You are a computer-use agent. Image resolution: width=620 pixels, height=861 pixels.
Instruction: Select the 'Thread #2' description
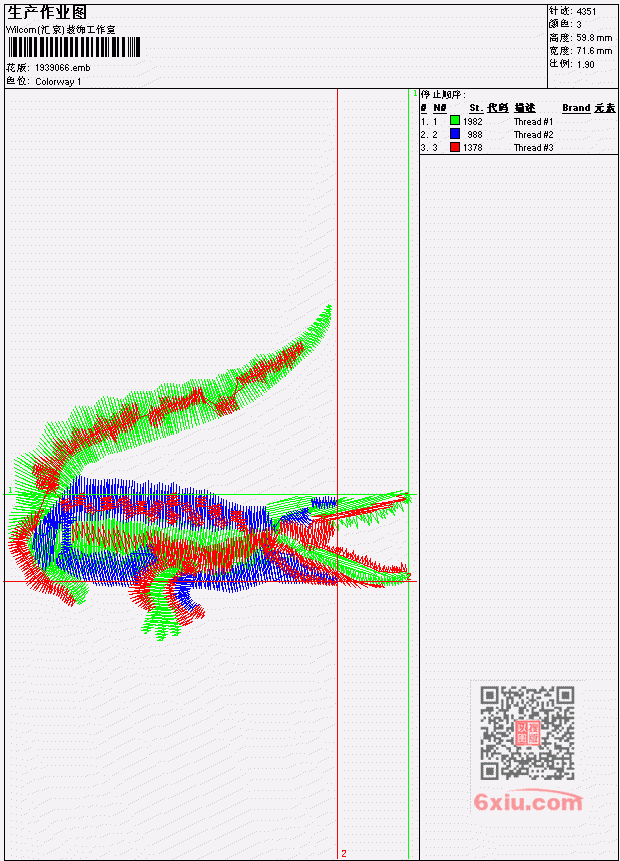tap(534, 135)
